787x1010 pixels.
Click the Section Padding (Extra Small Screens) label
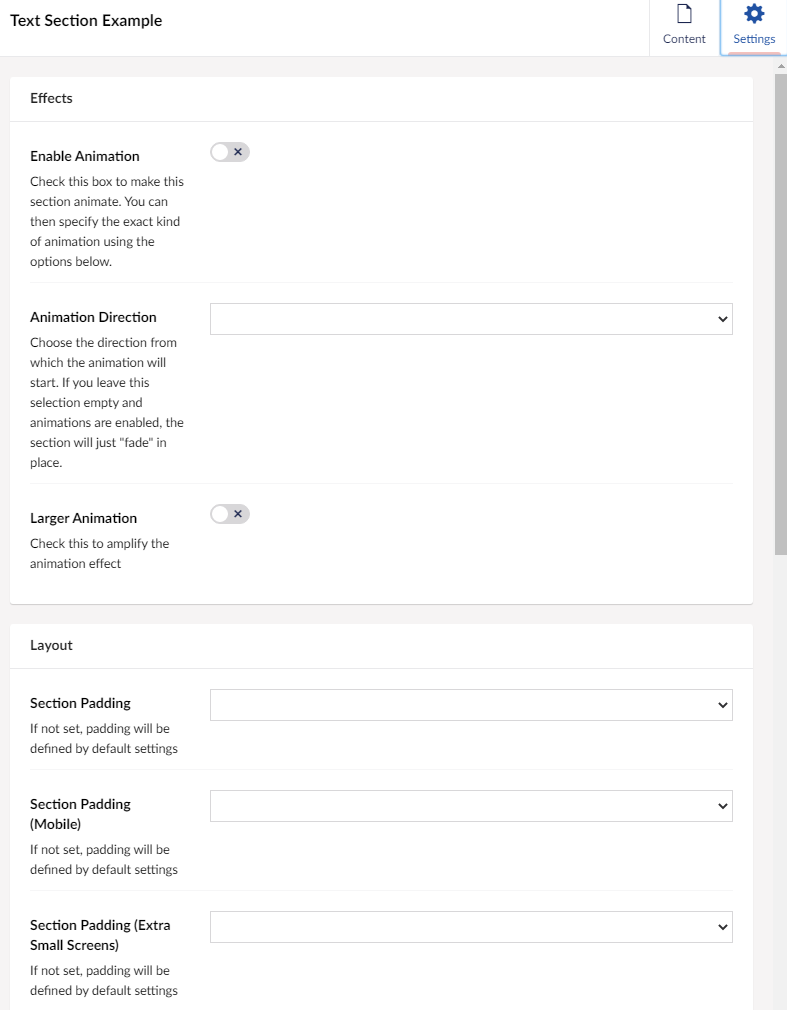tap(100, 934)
